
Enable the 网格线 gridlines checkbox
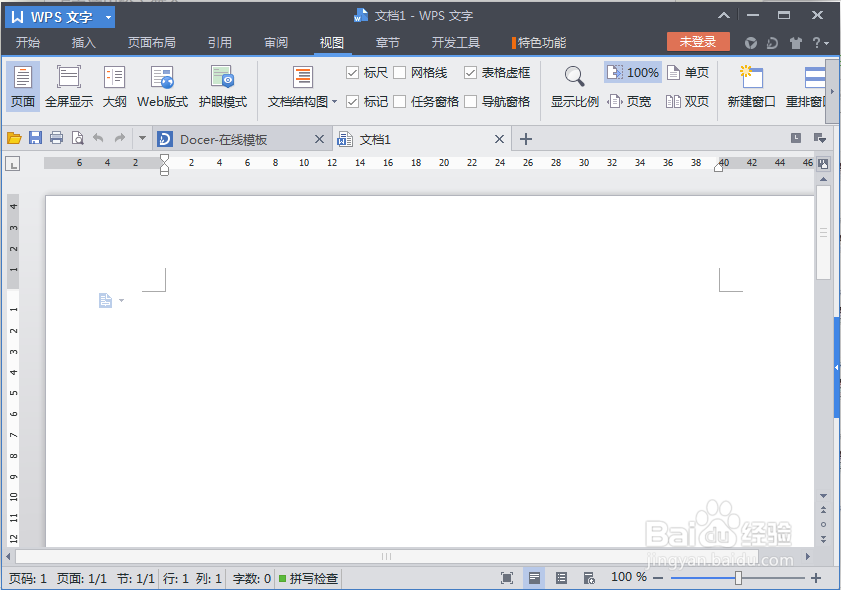400,72
